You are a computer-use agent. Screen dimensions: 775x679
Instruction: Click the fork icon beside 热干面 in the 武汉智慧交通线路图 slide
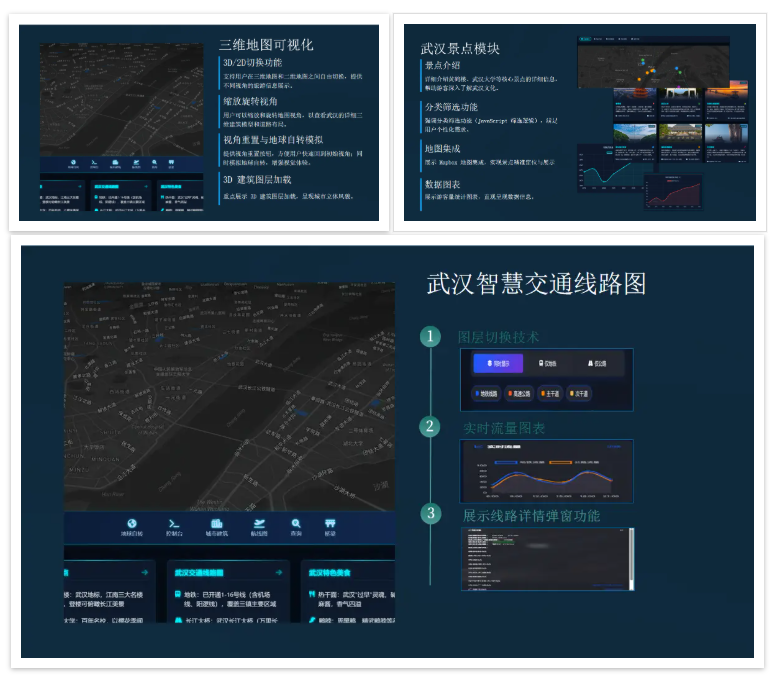pyautogui.click(x=312, y=594)
